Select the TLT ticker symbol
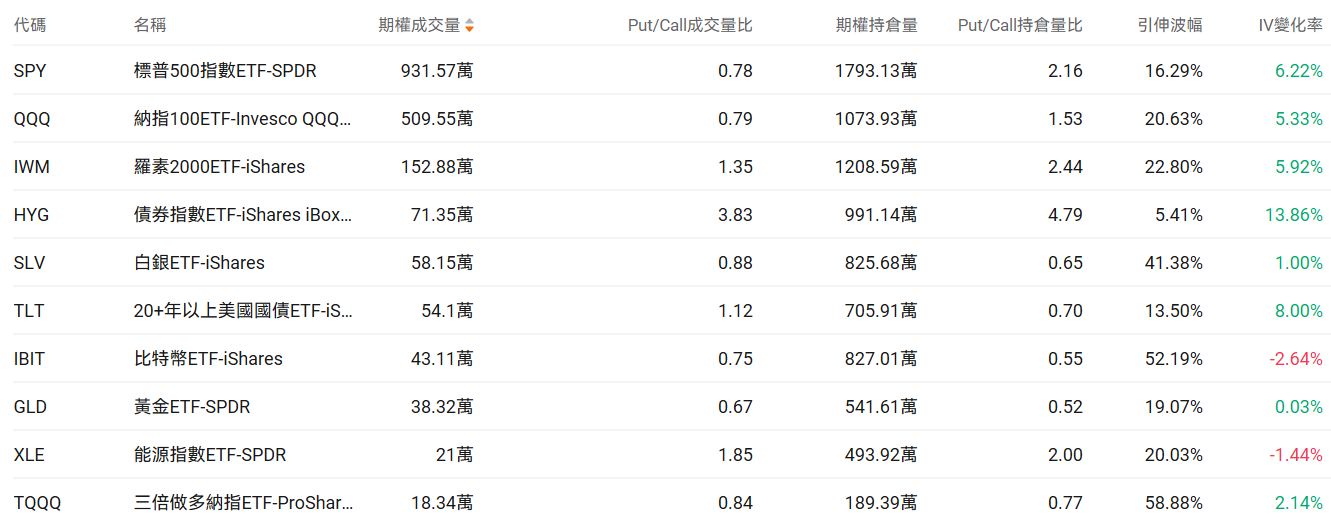 tap(29, 311)
